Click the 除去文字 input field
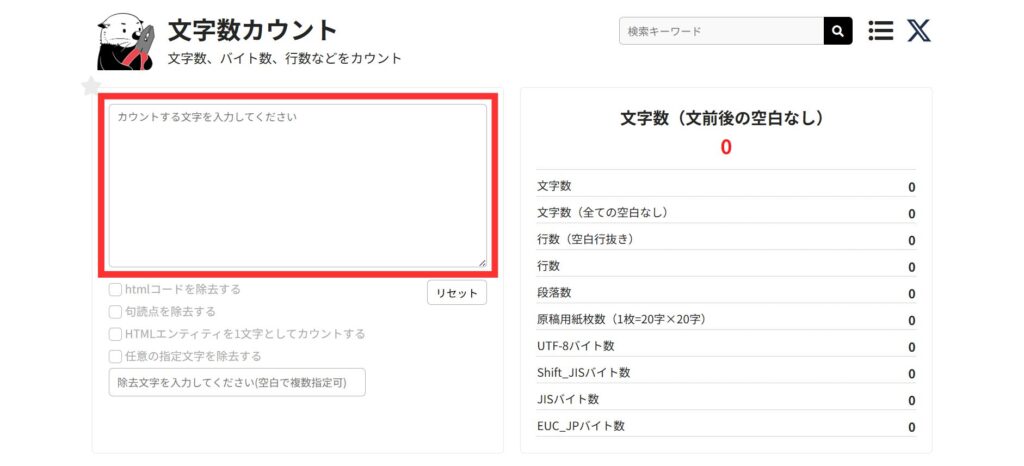 click(x=236, y=383)
